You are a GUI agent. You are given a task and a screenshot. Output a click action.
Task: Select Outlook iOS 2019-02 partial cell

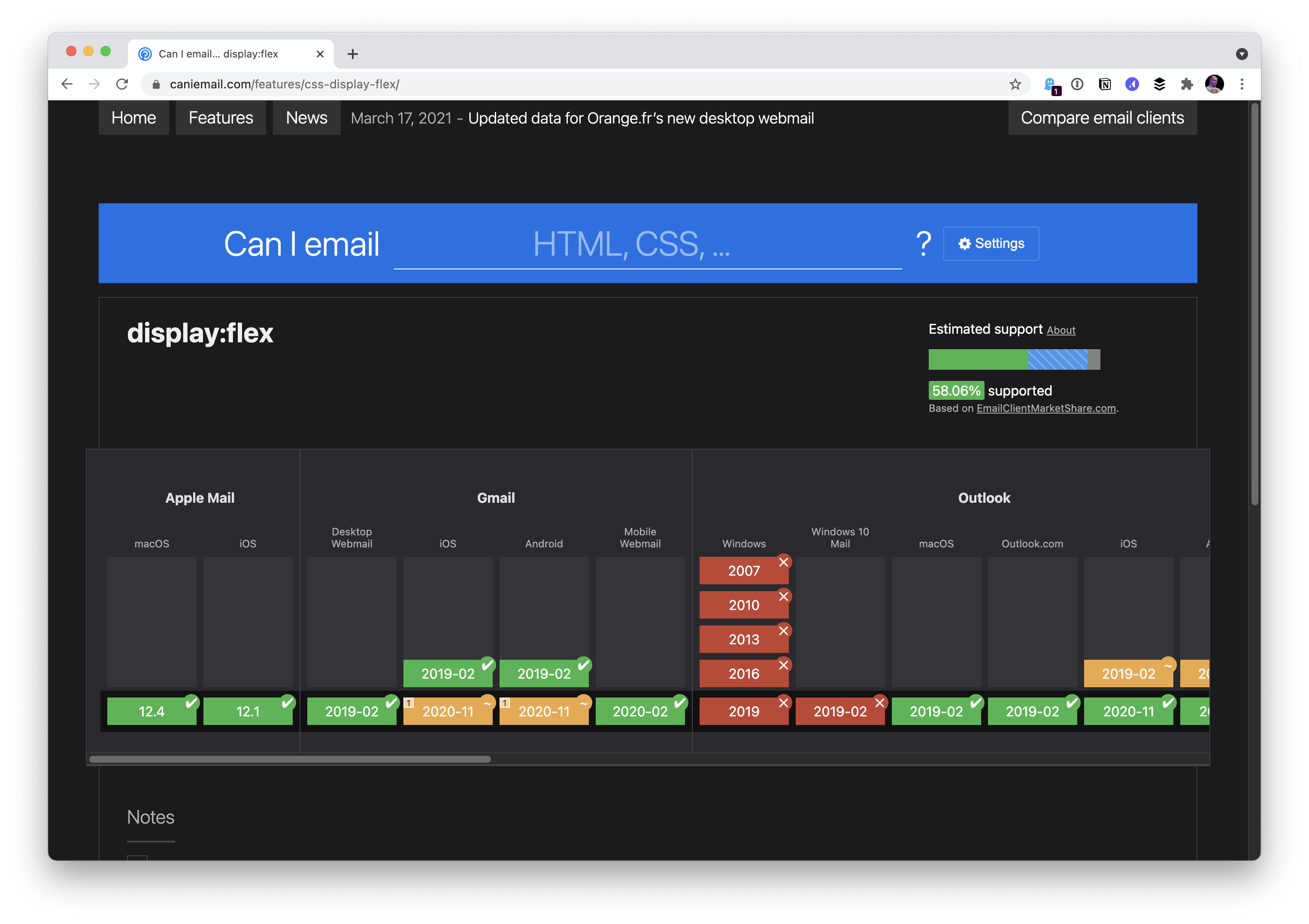(x=1128, y=673)
